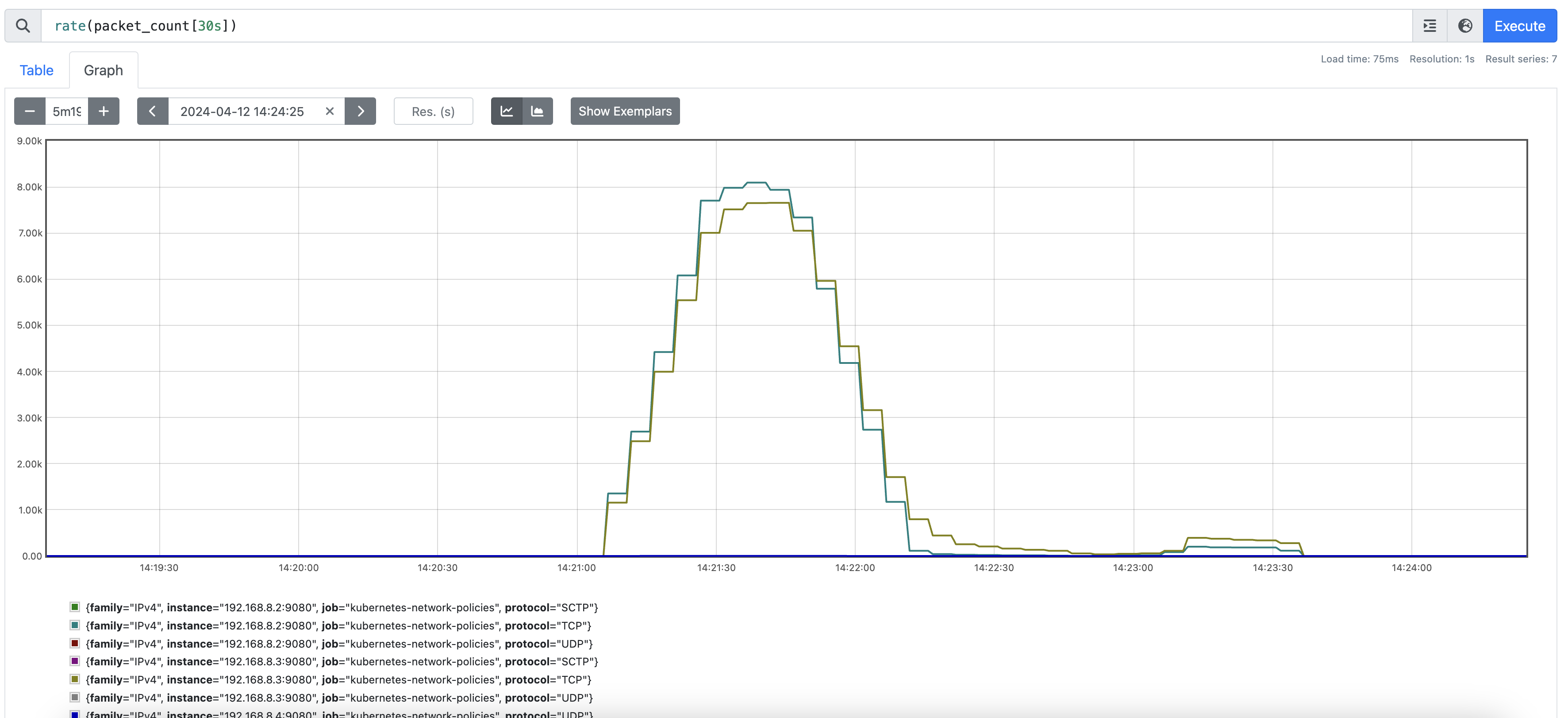Click the 8.00k y-axis label
Screen dimensions: 1568x718
(29, 187)
